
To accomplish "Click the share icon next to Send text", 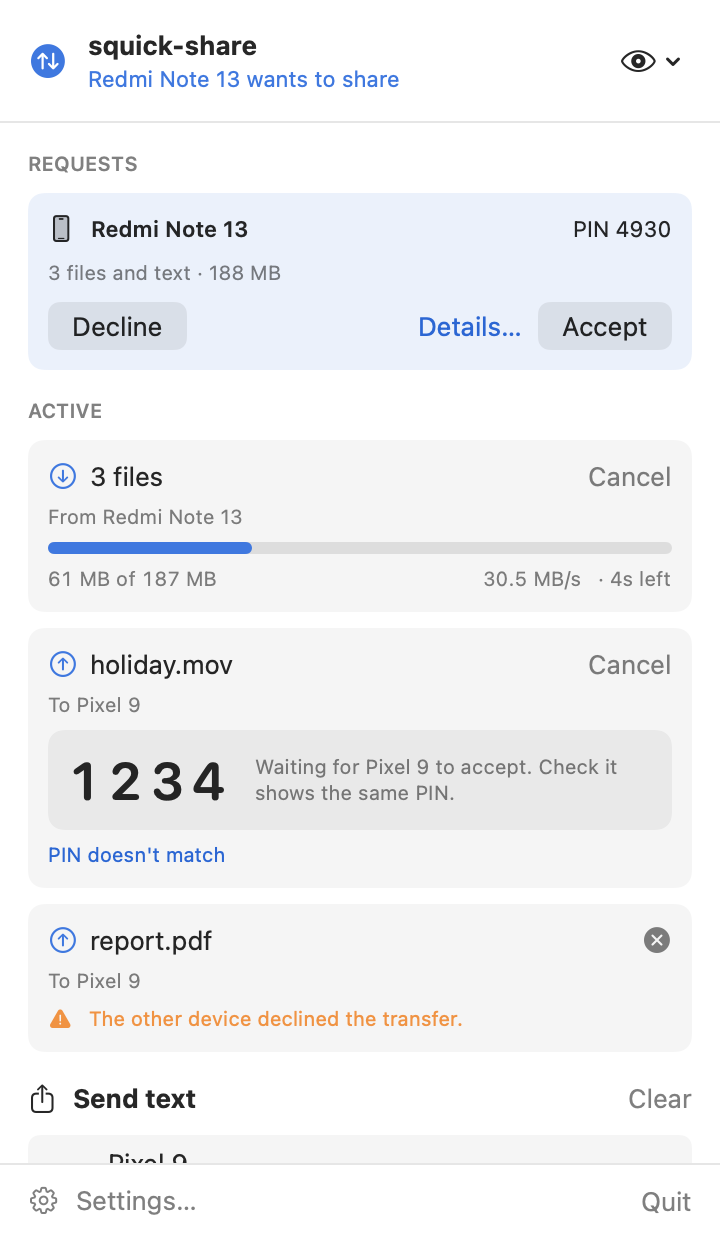I will point(42,1099).
